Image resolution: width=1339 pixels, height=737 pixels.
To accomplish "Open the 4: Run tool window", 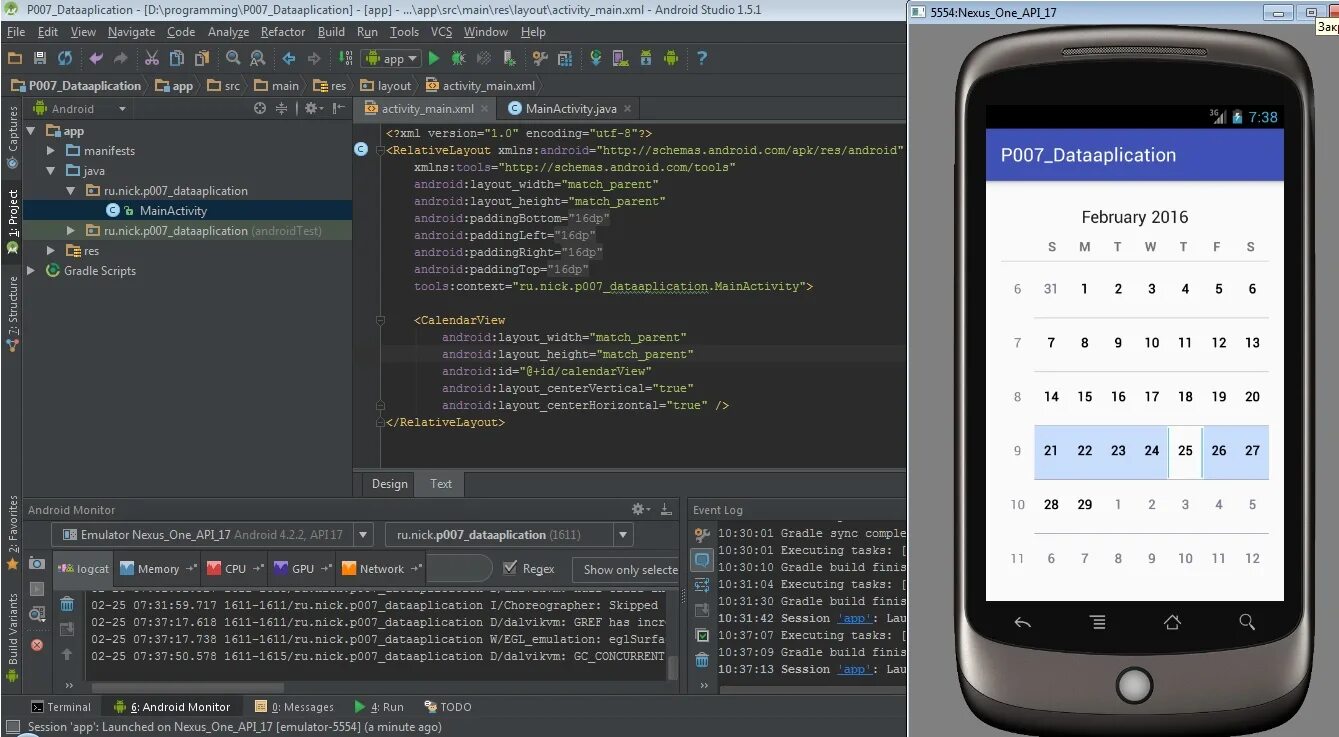I will point(379,707).
